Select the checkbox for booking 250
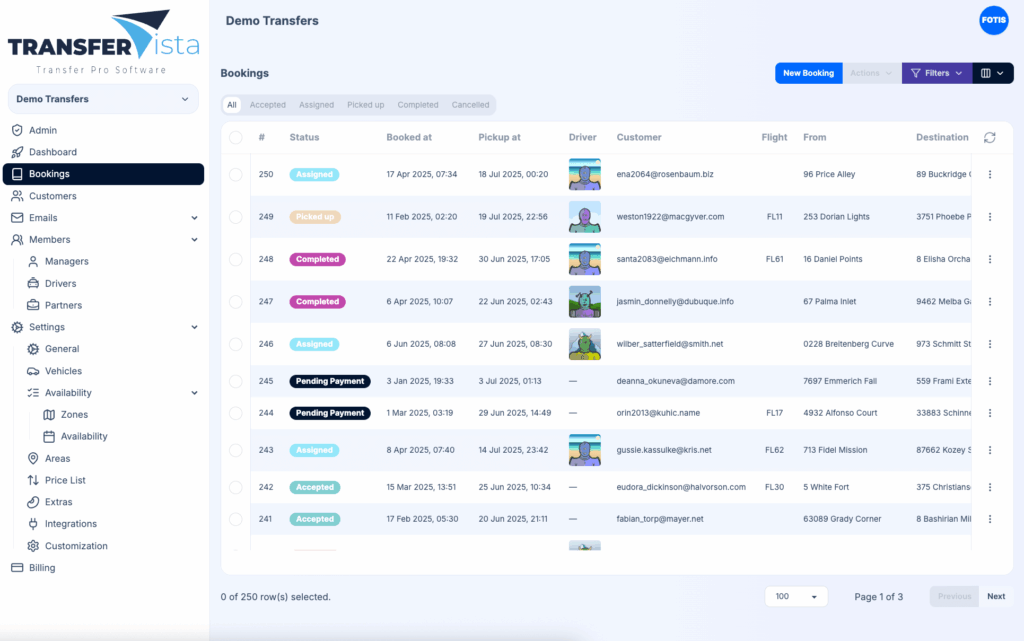 point(237,174)
